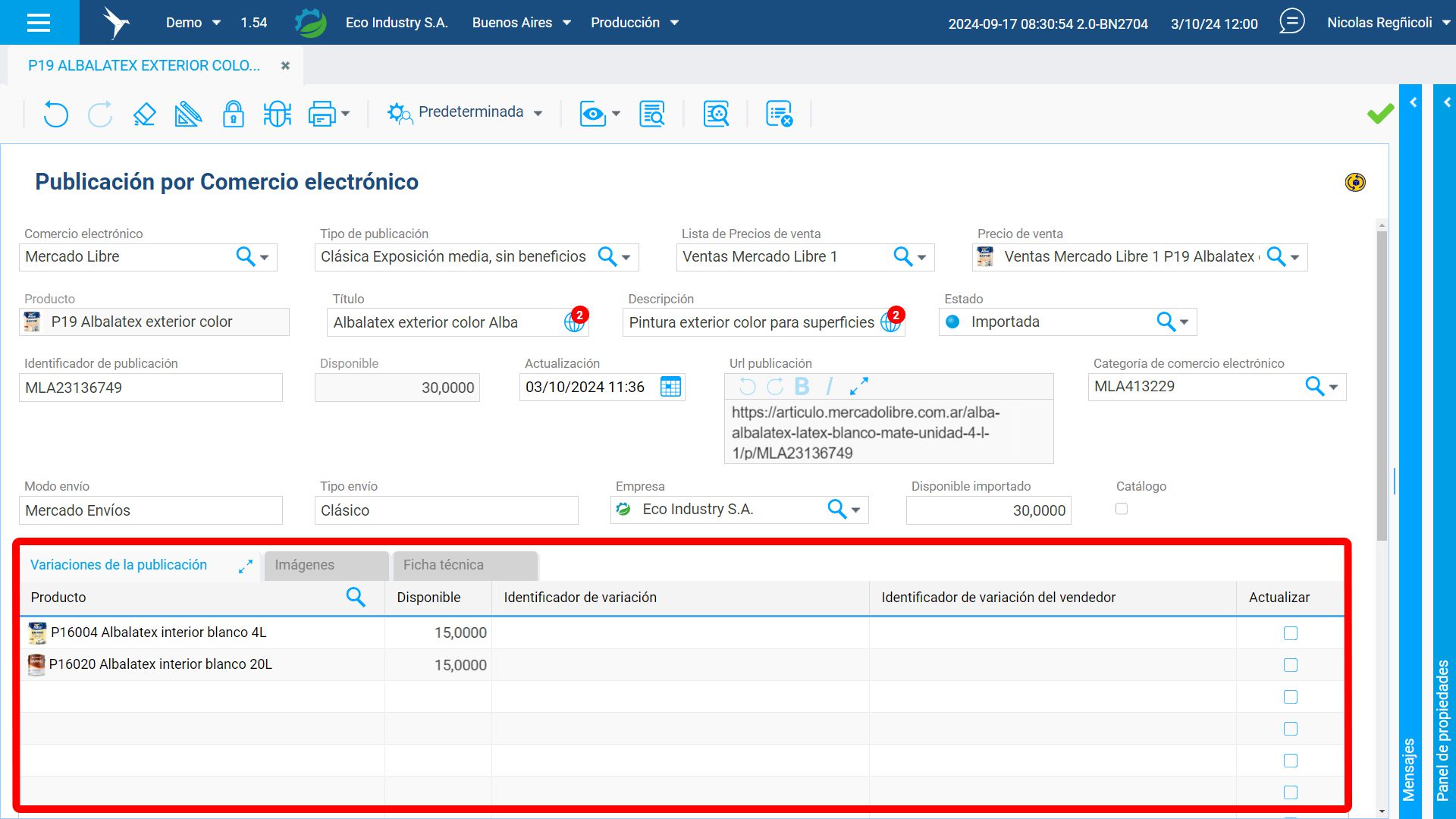1456x819 pixels.
Task: Open the calendar picker for Actualización
Action: coord(670,387)
